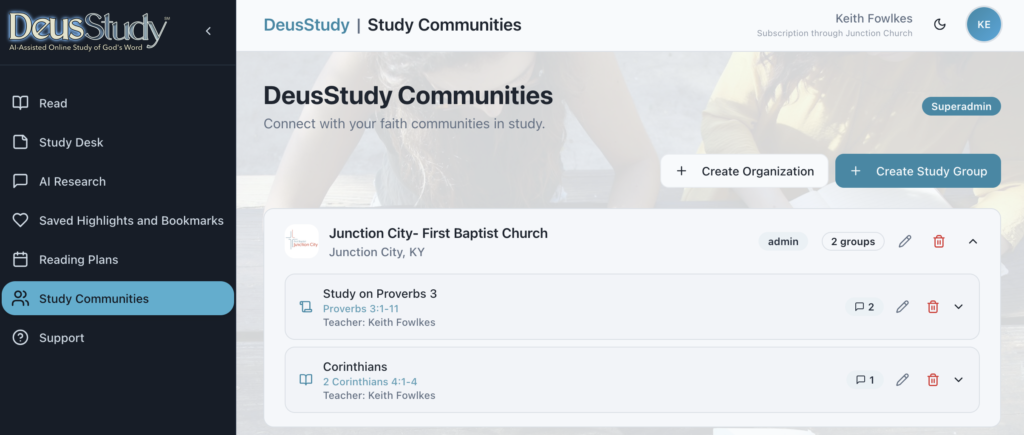
Task: Open comments for Study on Proverbs 3
Action: [x=864, y=307]
